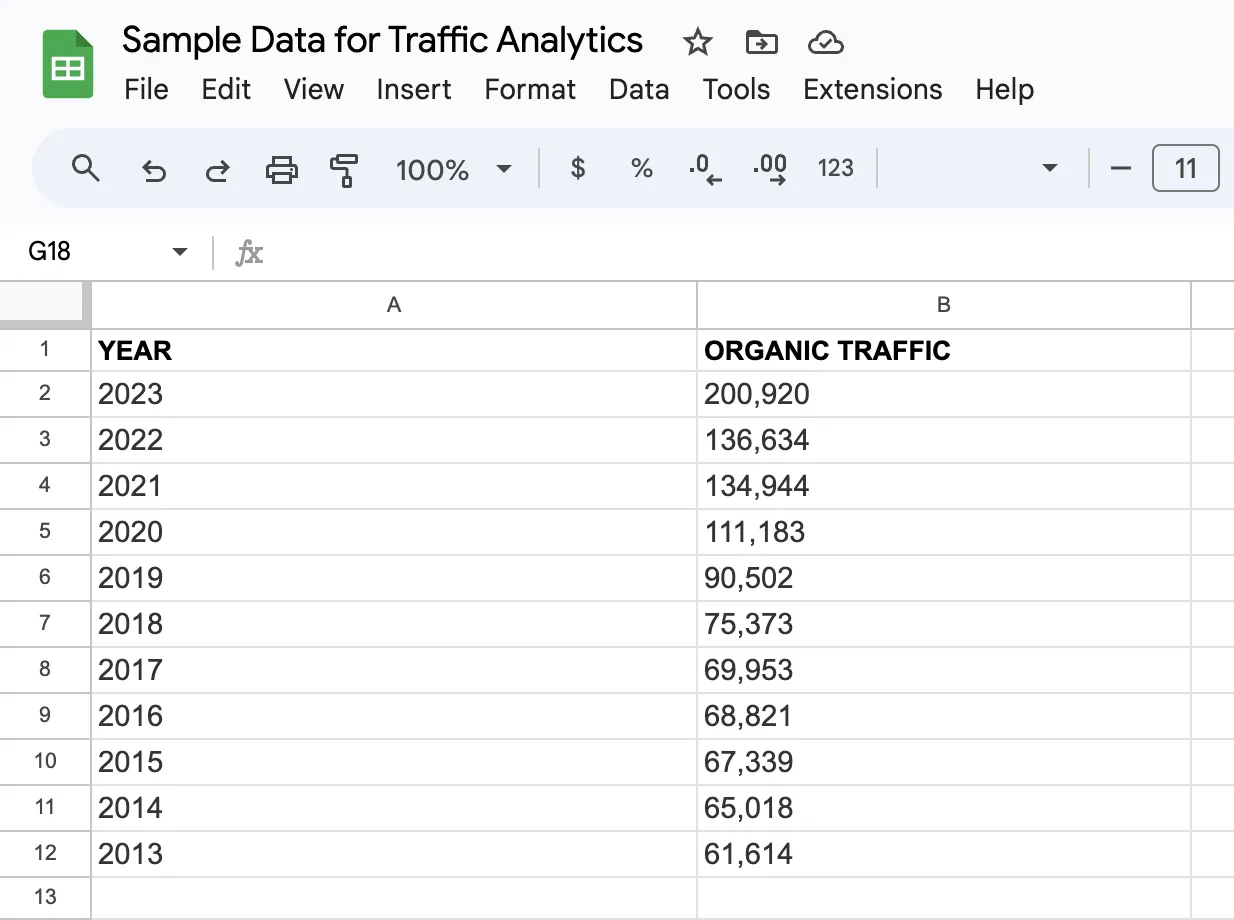Open the Format menu
1234x920 pixels.
coord(530,89)
